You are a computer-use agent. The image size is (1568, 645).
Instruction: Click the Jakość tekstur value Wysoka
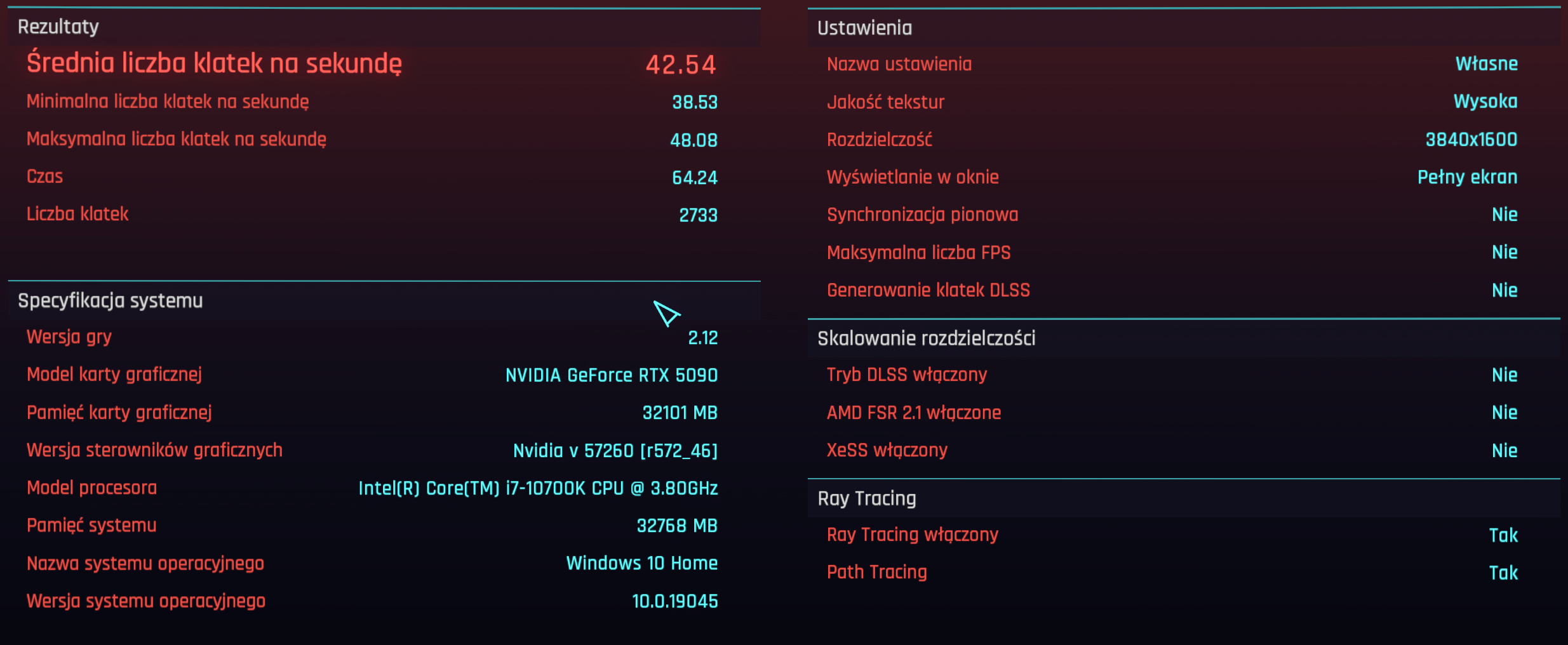(1485, 102)
